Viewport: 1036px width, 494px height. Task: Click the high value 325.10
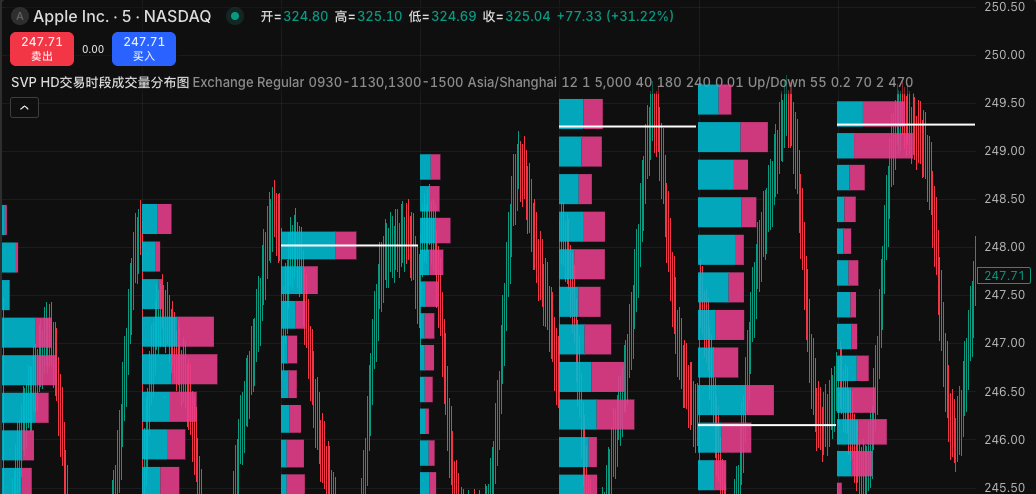[x=379, y=17]
